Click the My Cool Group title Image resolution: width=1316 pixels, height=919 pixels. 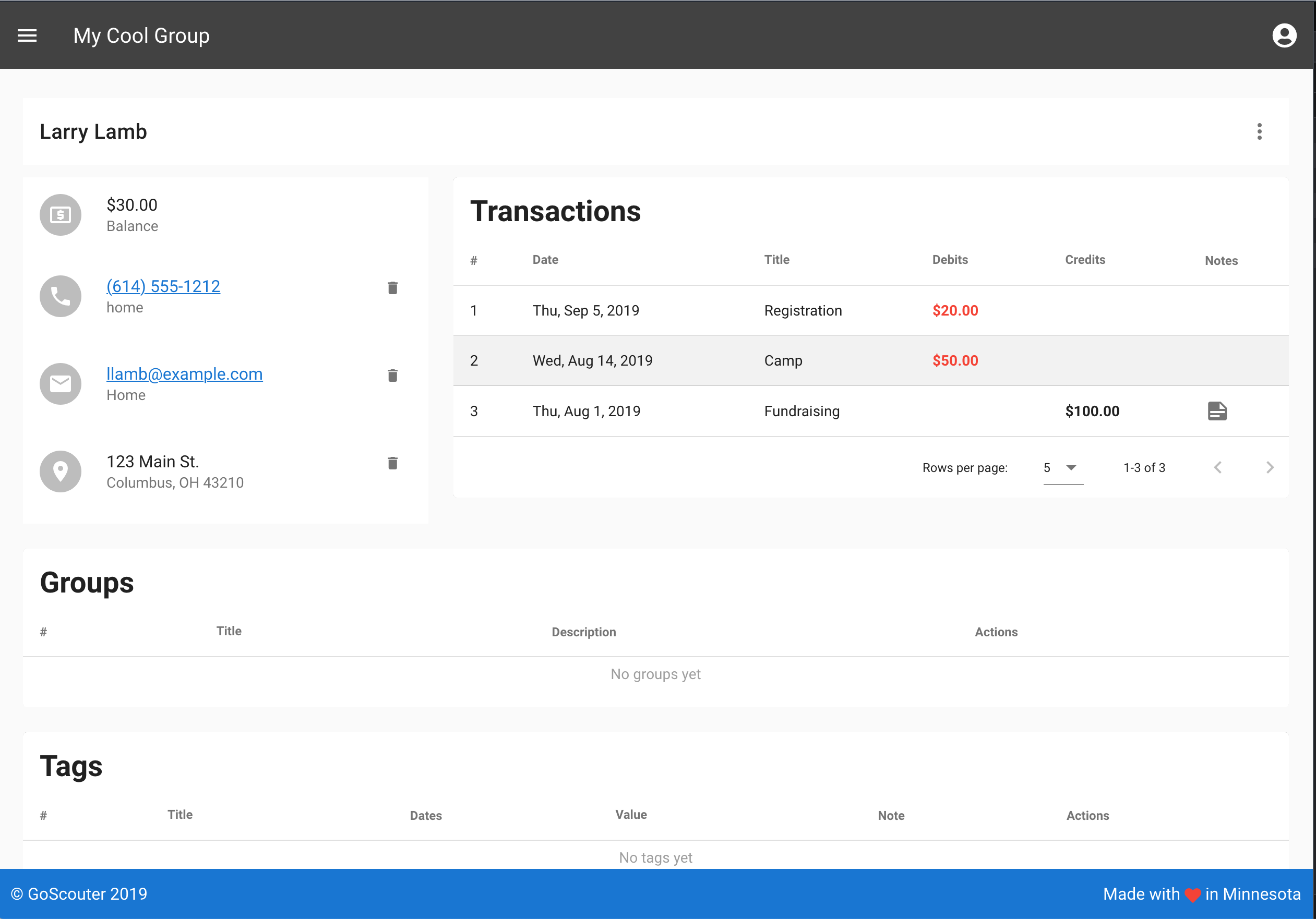(x=141, y=35)
